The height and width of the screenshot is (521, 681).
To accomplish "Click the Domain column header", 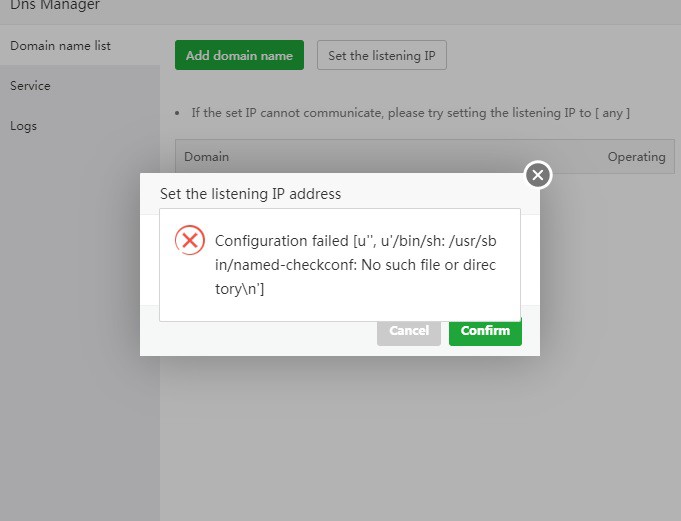I will (207, 157).
